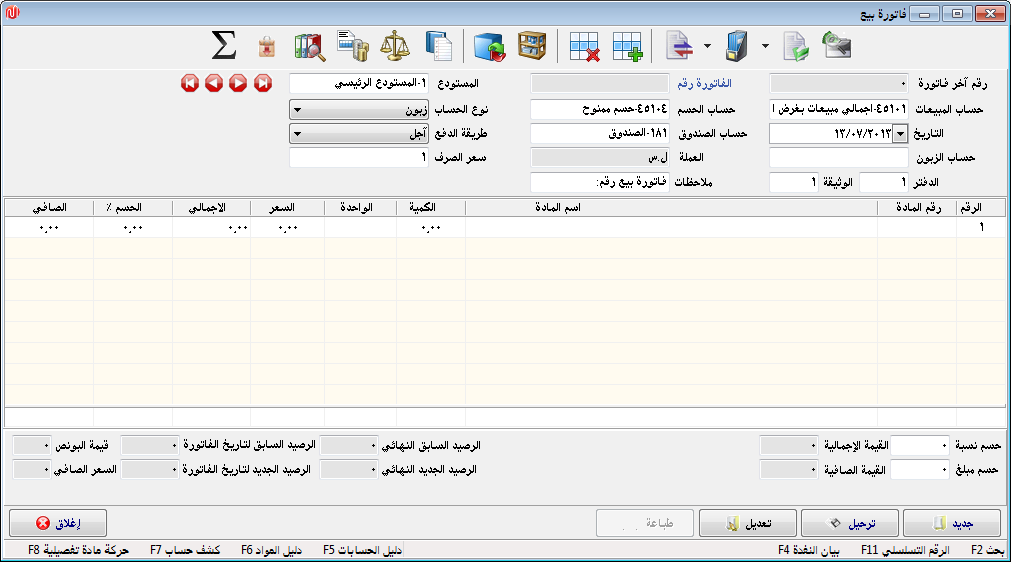Click the document with green checkmark icon
The image size is (1011, 562).
(796, 46)
